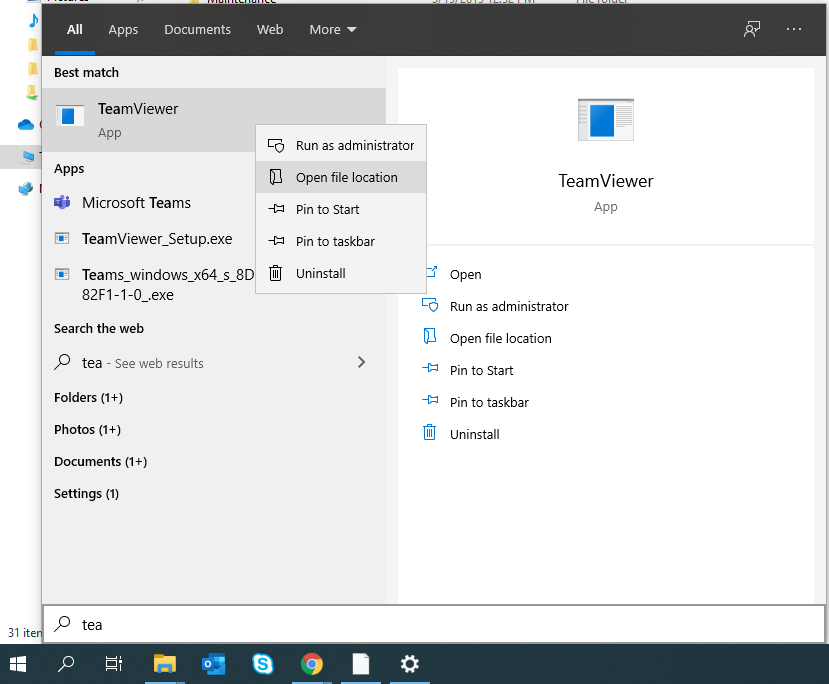Image resolution: width=829 pixels, height=684 pixels.
Task: Open Google Chrome from the taskbar
Action: [x=312, y=663]
